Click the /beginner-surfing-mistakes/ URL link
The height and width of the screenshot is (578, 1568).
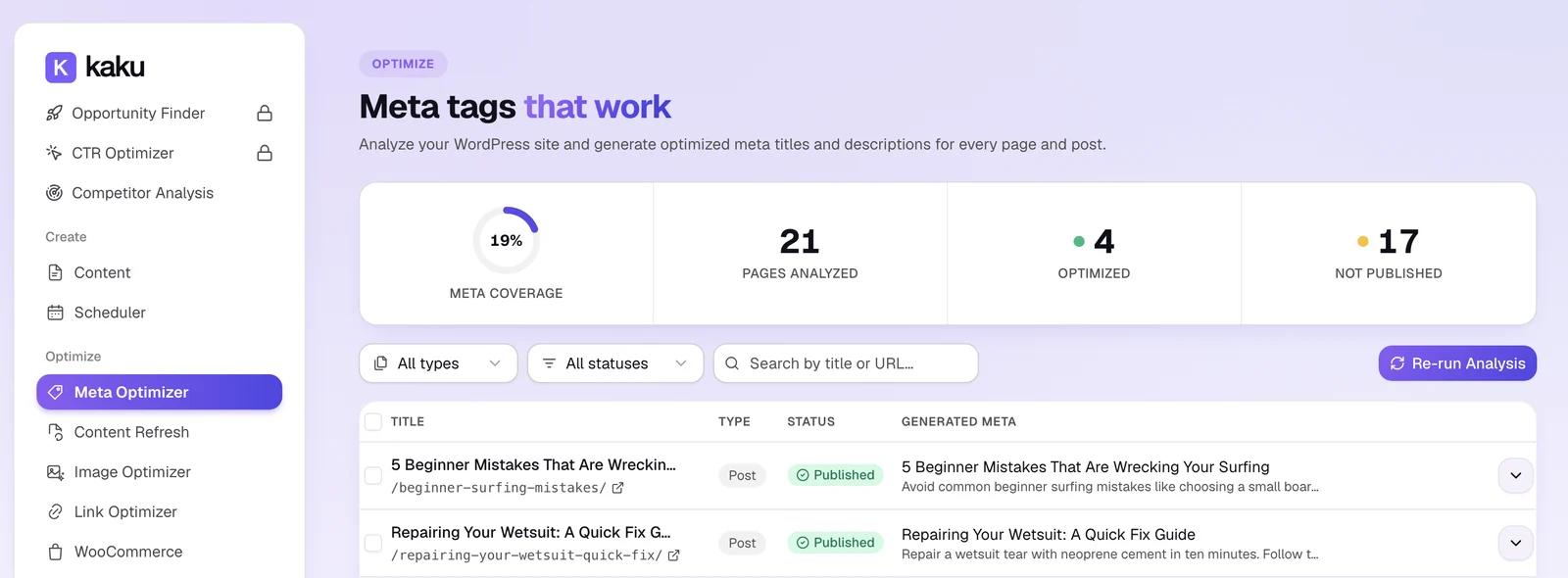(x=498, y=488)
